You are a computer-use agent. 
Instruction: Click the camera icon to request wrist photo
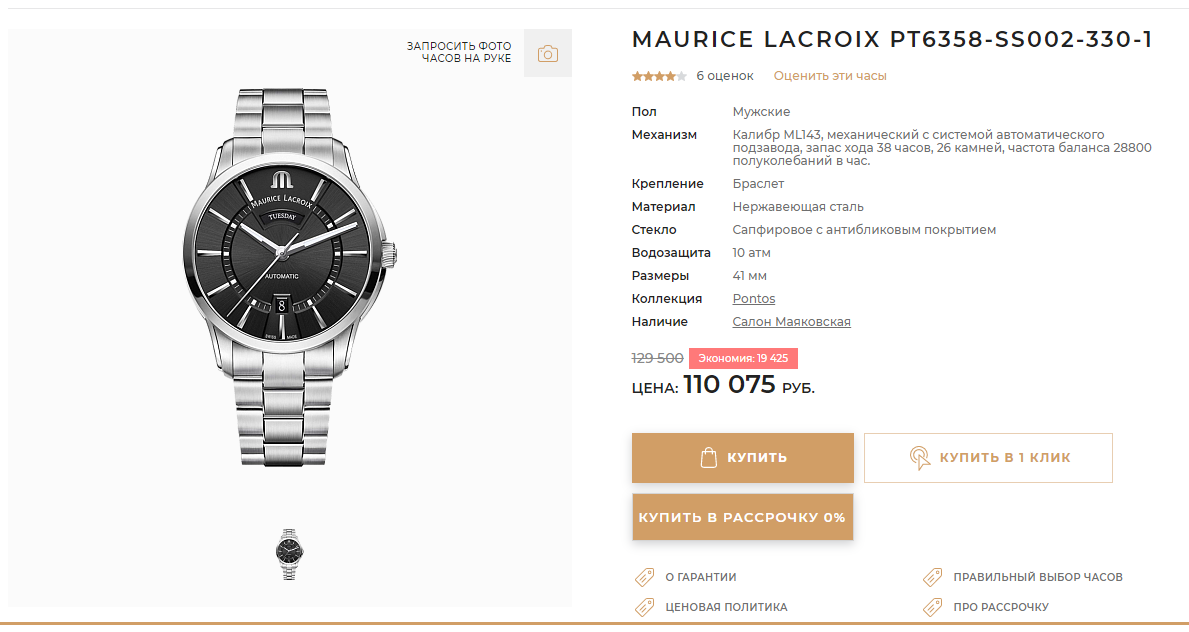pos(547,54)
